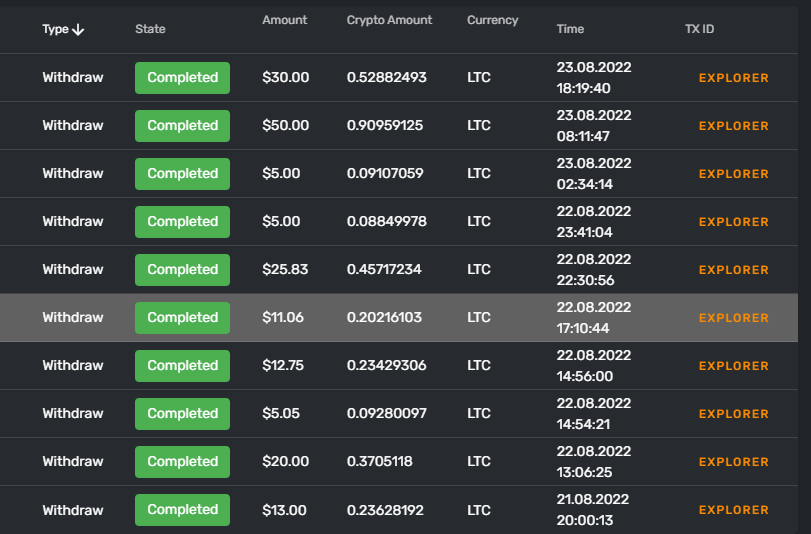Image resolution: width=811 pixels, height=534 pixels.
Task: Click timestamp 21.08.2022 20:00:13
Action: click(x=593, y=510)
